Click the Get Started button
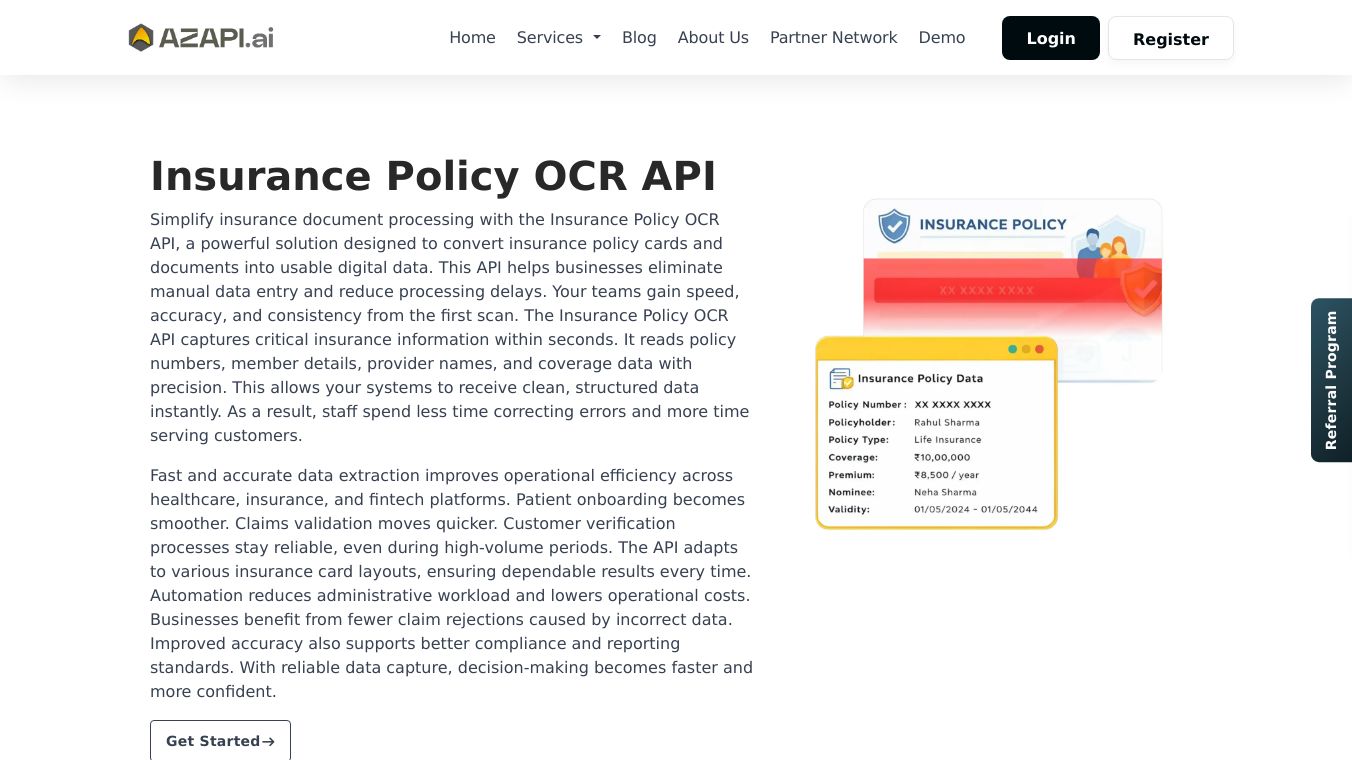 [220, 741]
